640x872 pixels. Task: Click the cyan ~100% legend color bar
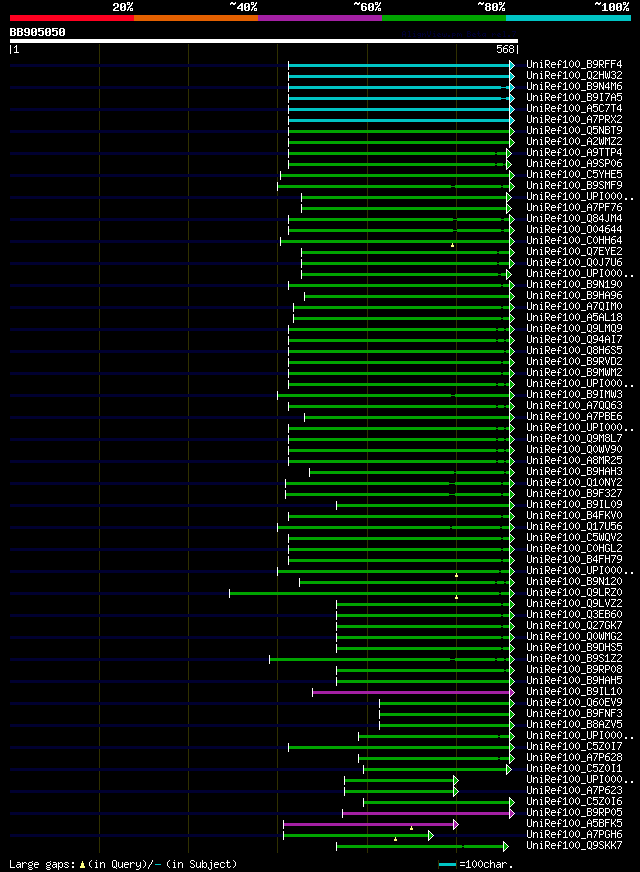[x=568, y=18]
